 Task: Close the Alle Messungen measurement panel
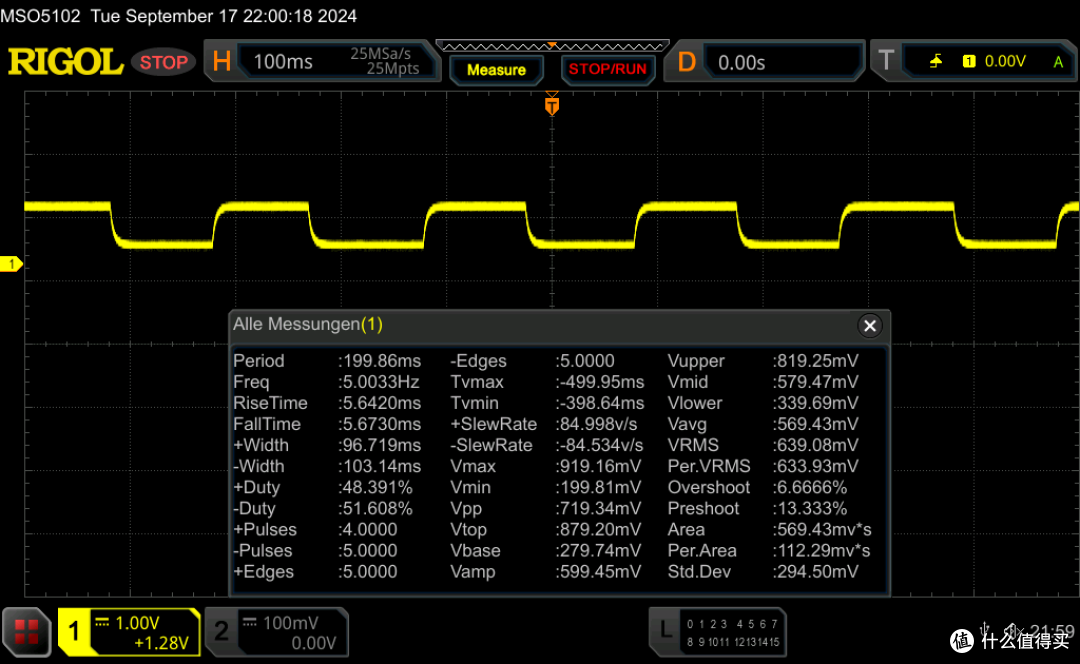[869, 325]
